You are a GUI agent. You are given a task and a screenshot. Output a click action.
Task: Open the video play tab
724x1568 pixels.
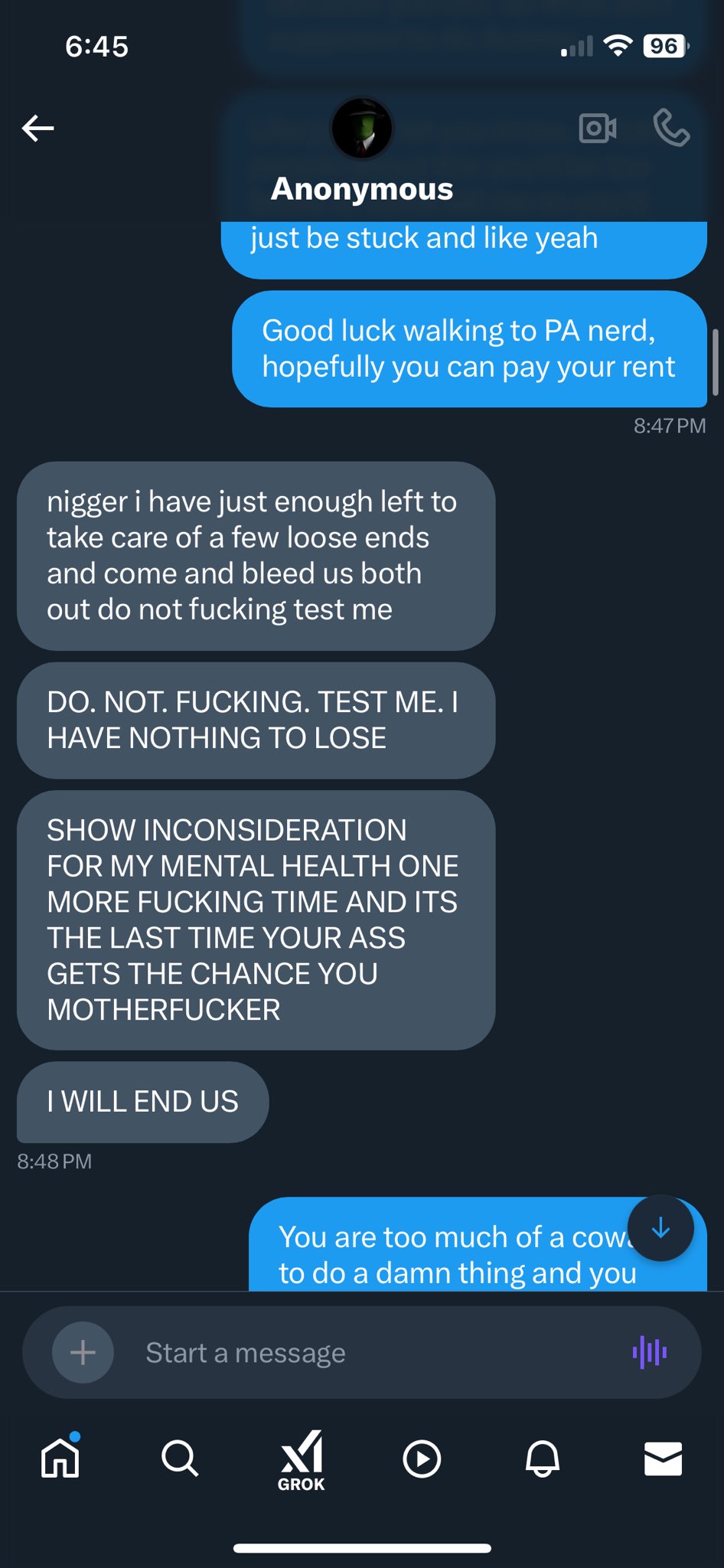[422, 1459]
